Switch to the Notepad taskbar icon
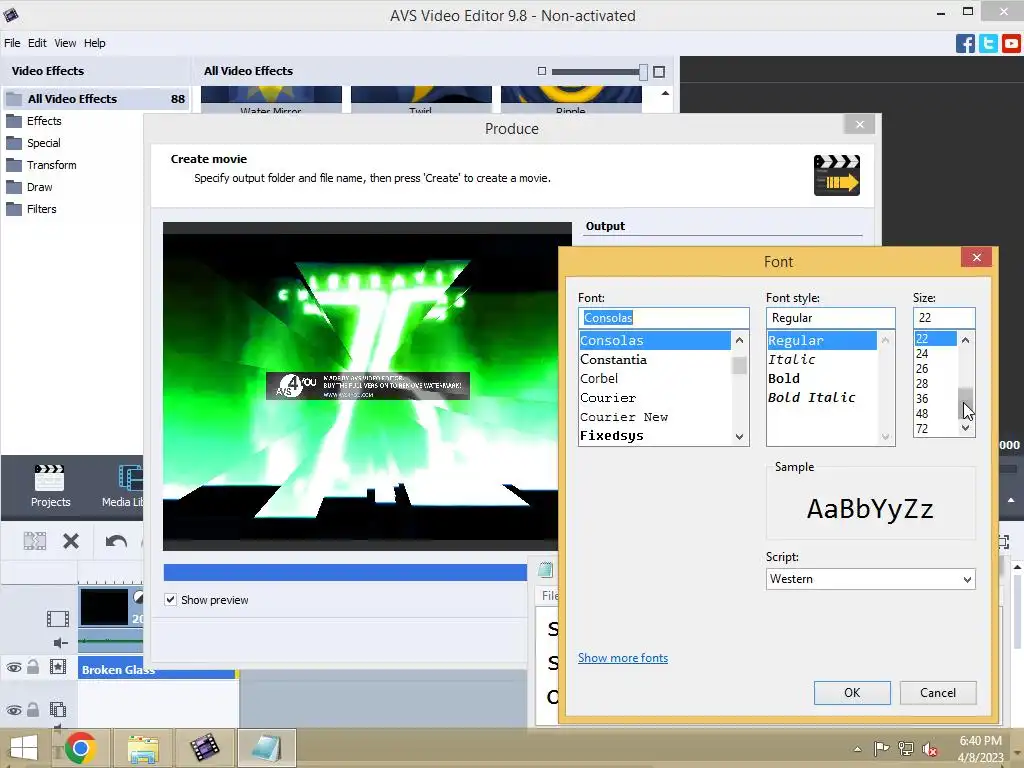This screenshot has width=1024, height=768. [x=266, y=748]
